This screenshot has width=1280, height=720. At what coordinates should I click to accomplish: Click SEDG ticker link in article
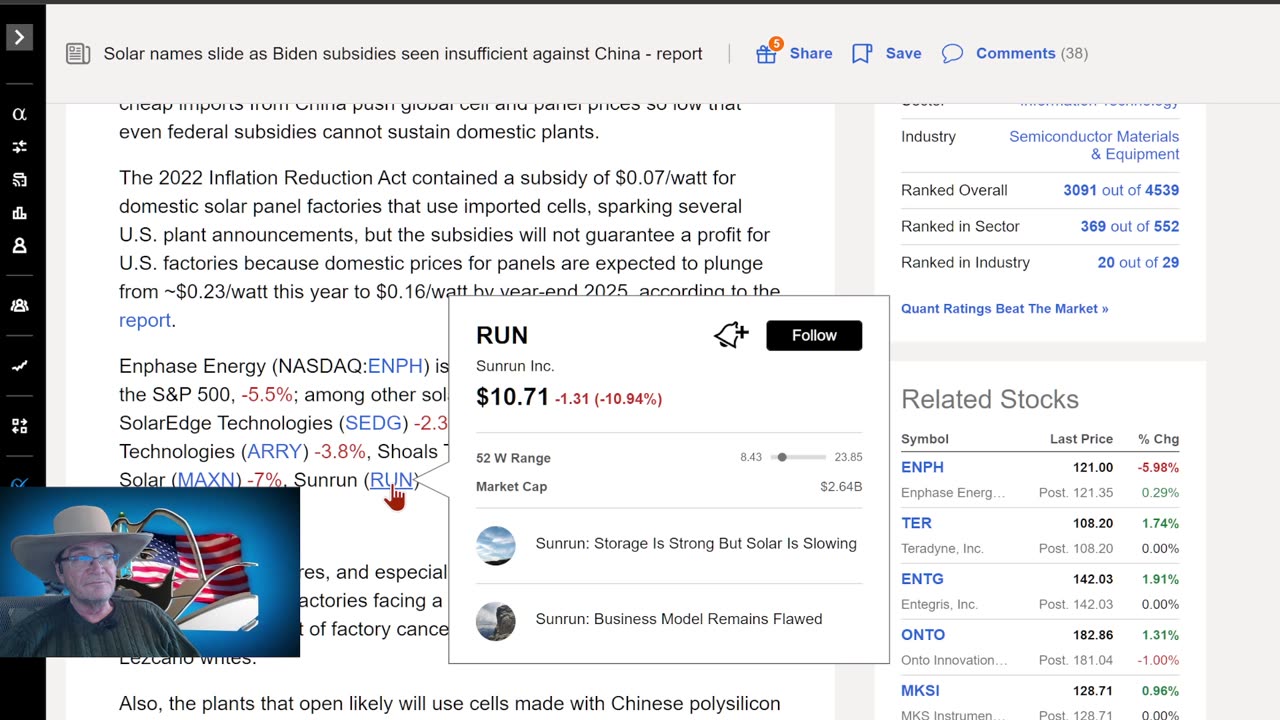373,423
